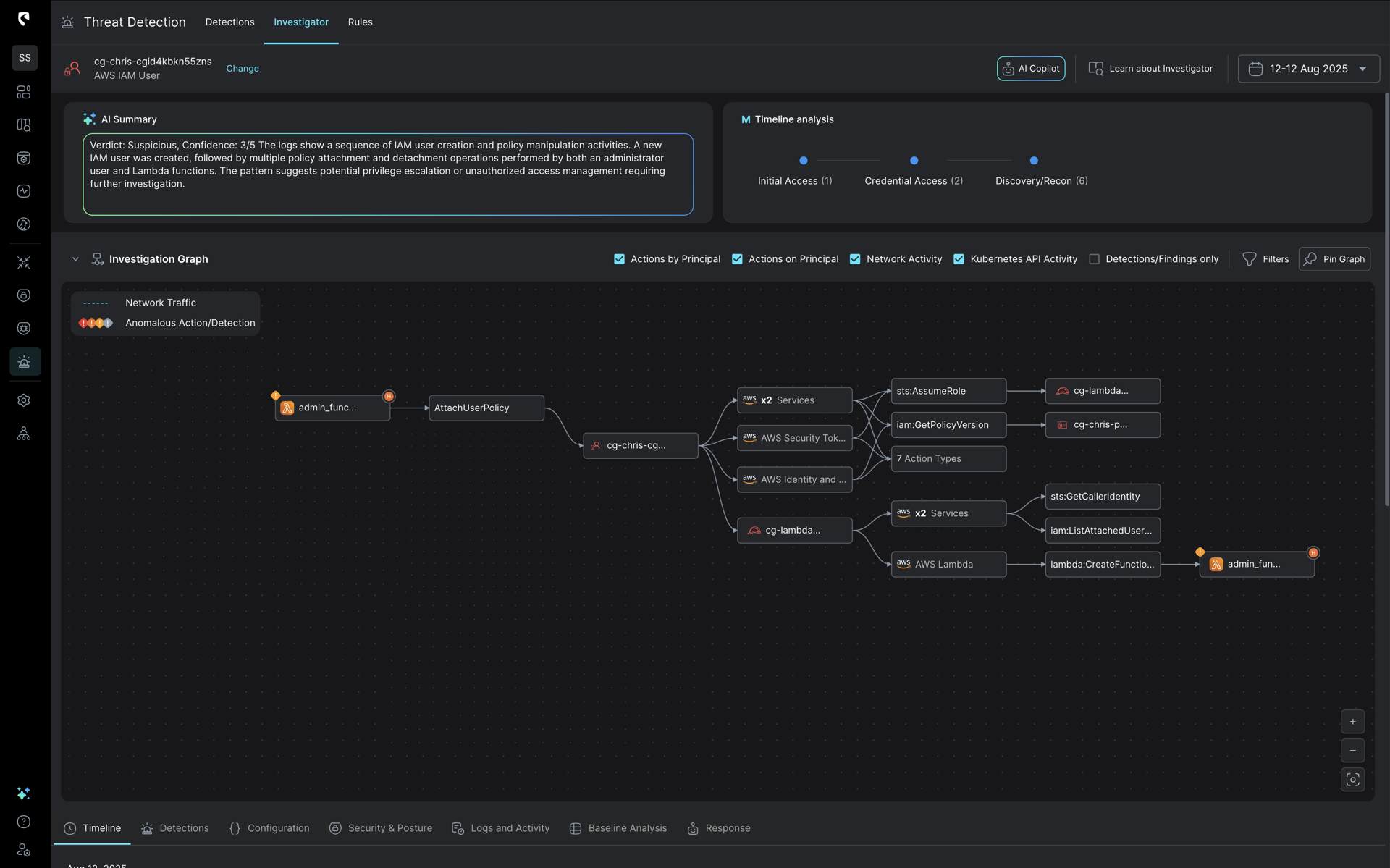Expand the x2 Services node near sts:GetCallerIdentity
The image size is (1390, 868).
(x=948, y=513)
